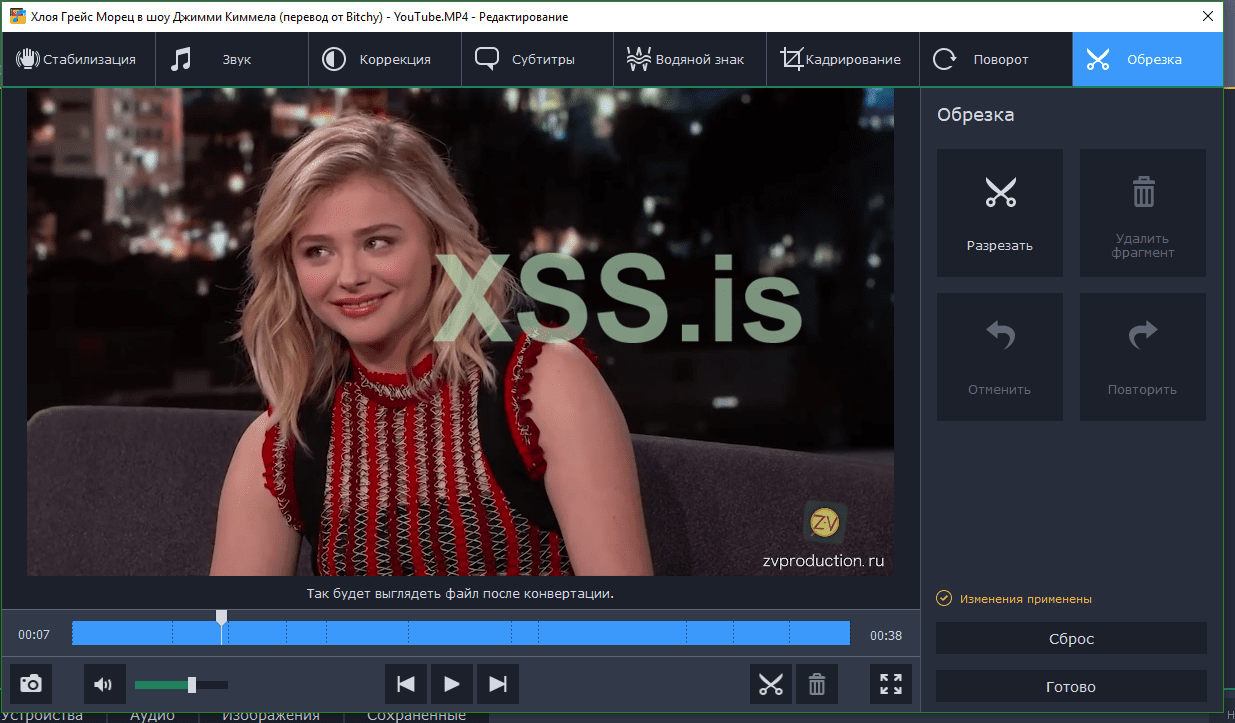Open the Кадрирование tab
This screenshot has width=1235, height=723.
[843, 59]
